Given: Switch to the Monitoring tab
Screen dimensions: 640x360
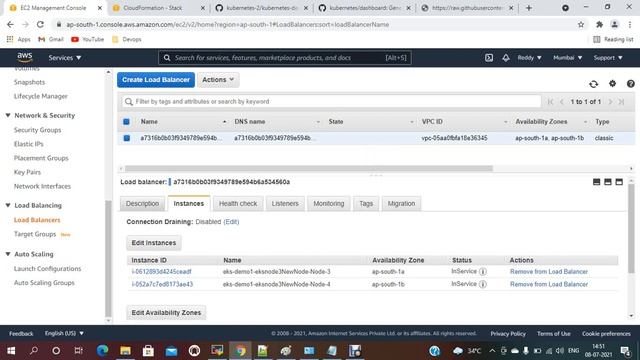Looking at the screenshot, I should point(329,203).
